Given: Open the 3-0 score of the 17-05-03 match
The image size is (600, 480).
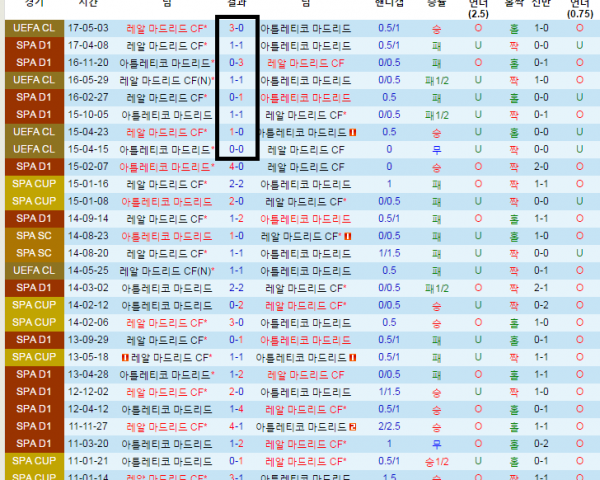Looking at the screenshot, I should 236,28.
